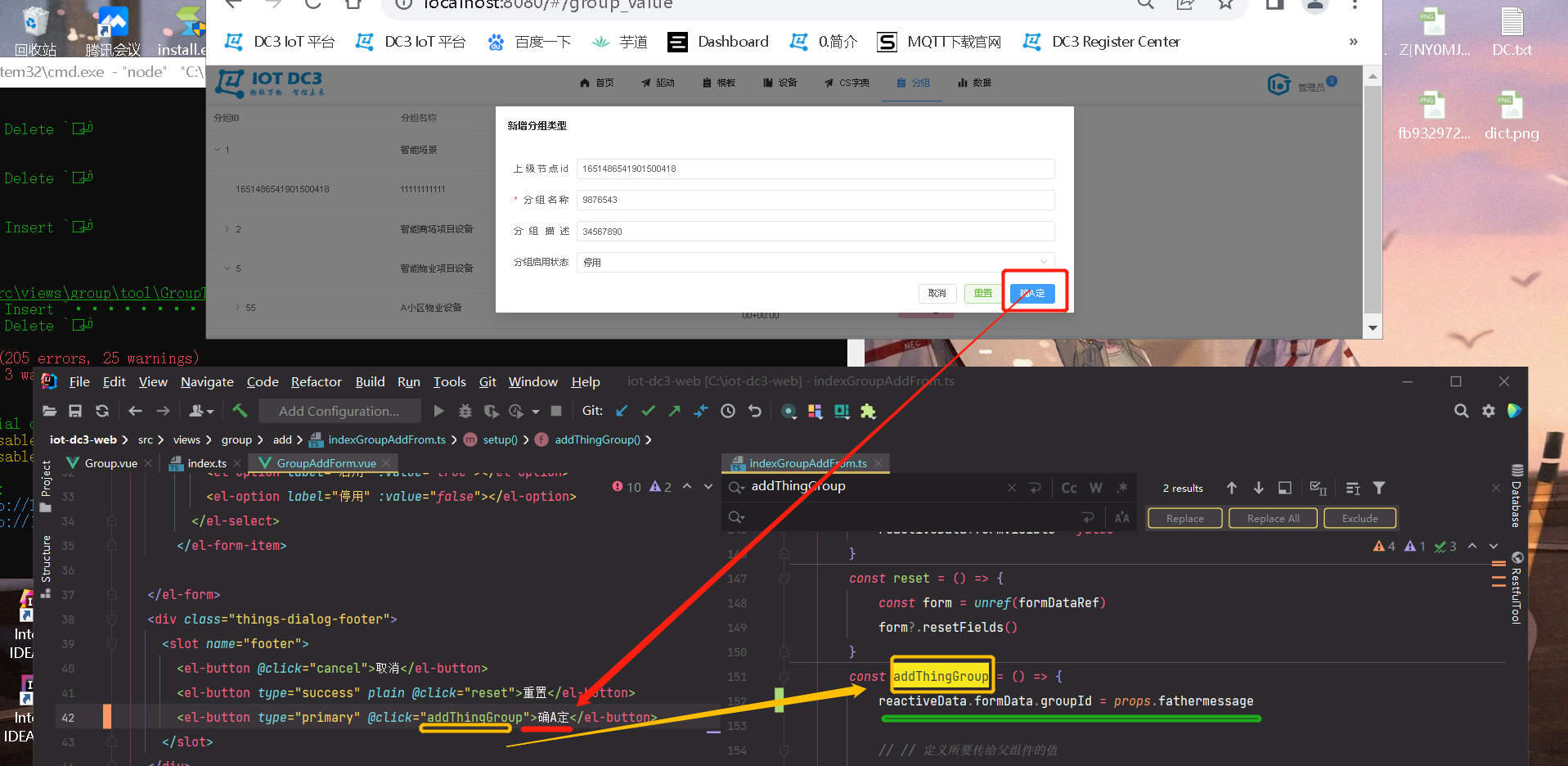The width and height of the screenshot is (1568, 766).
Task: Toggle Regex option in search bar
Action: point(1122,488)
